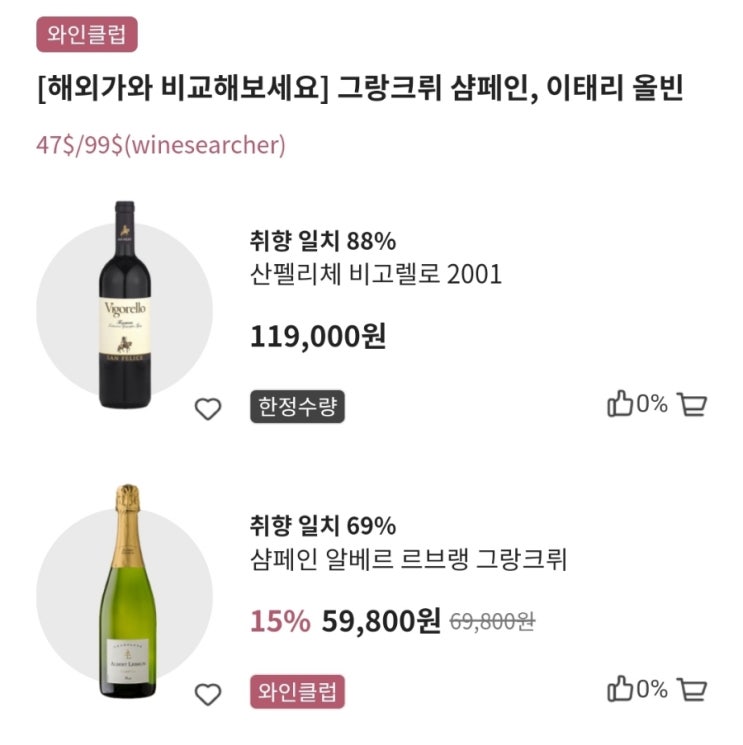This screenshot has width=743, height=745.
Task: Click the 한정수량 badge
Action: (297, 407)
